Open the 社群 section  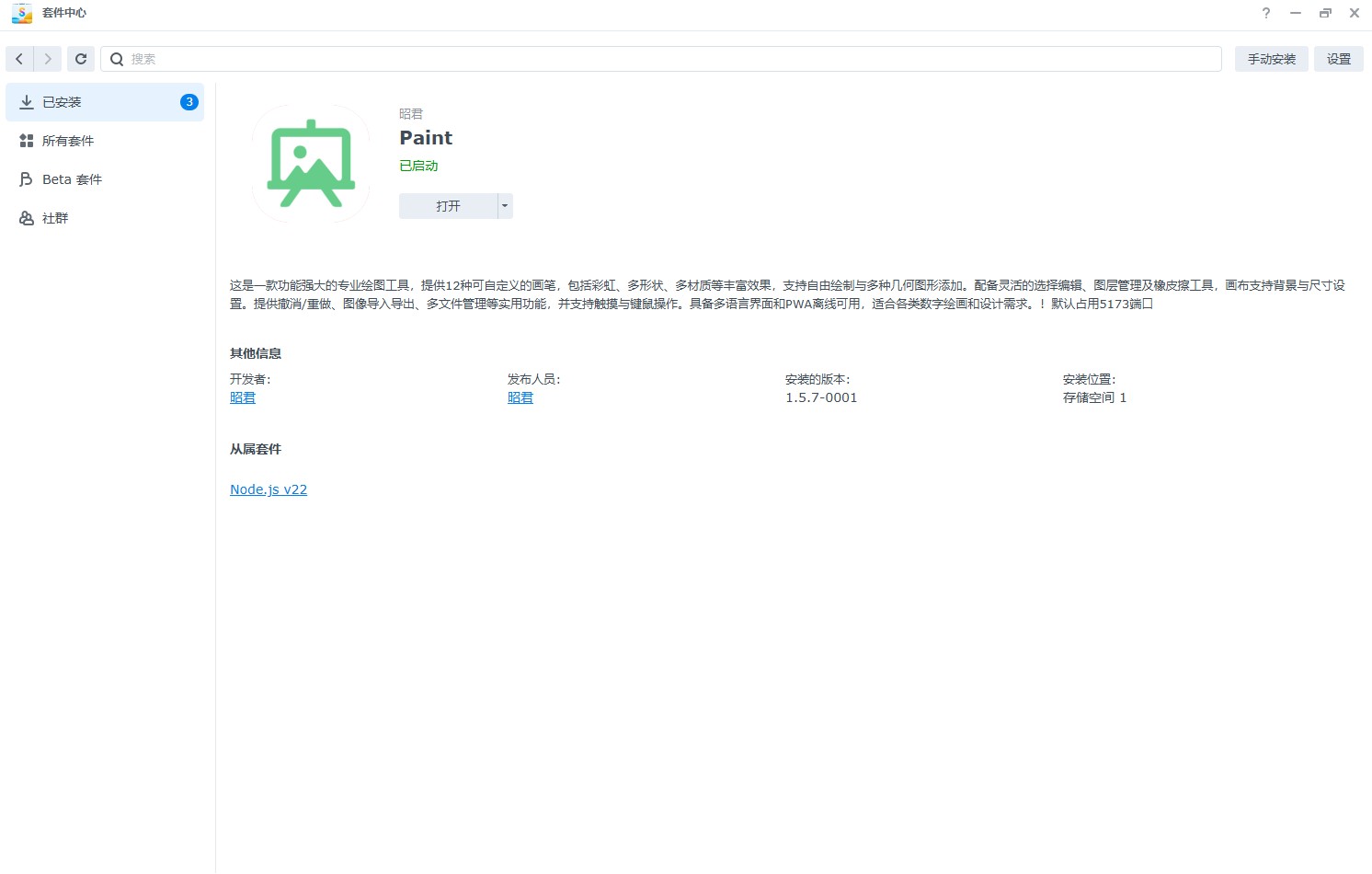click(x=55, y=218)
